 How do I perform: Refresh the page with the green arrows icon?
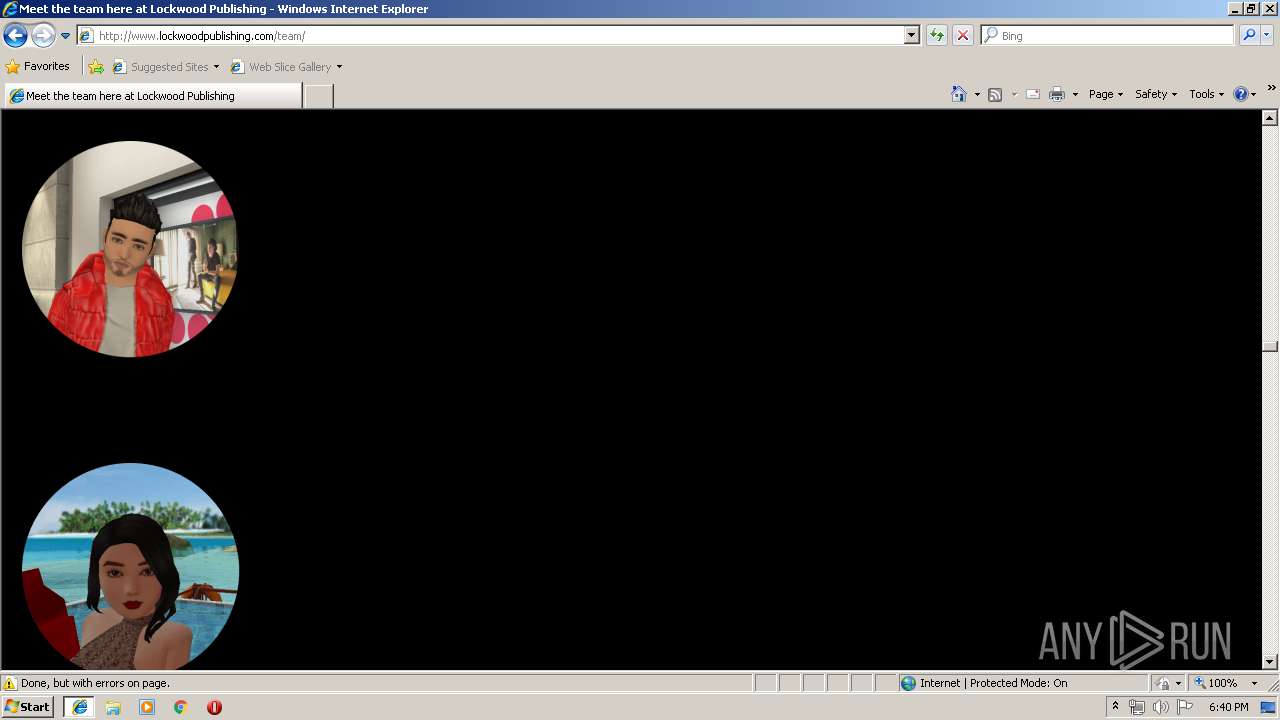point(937,36)
